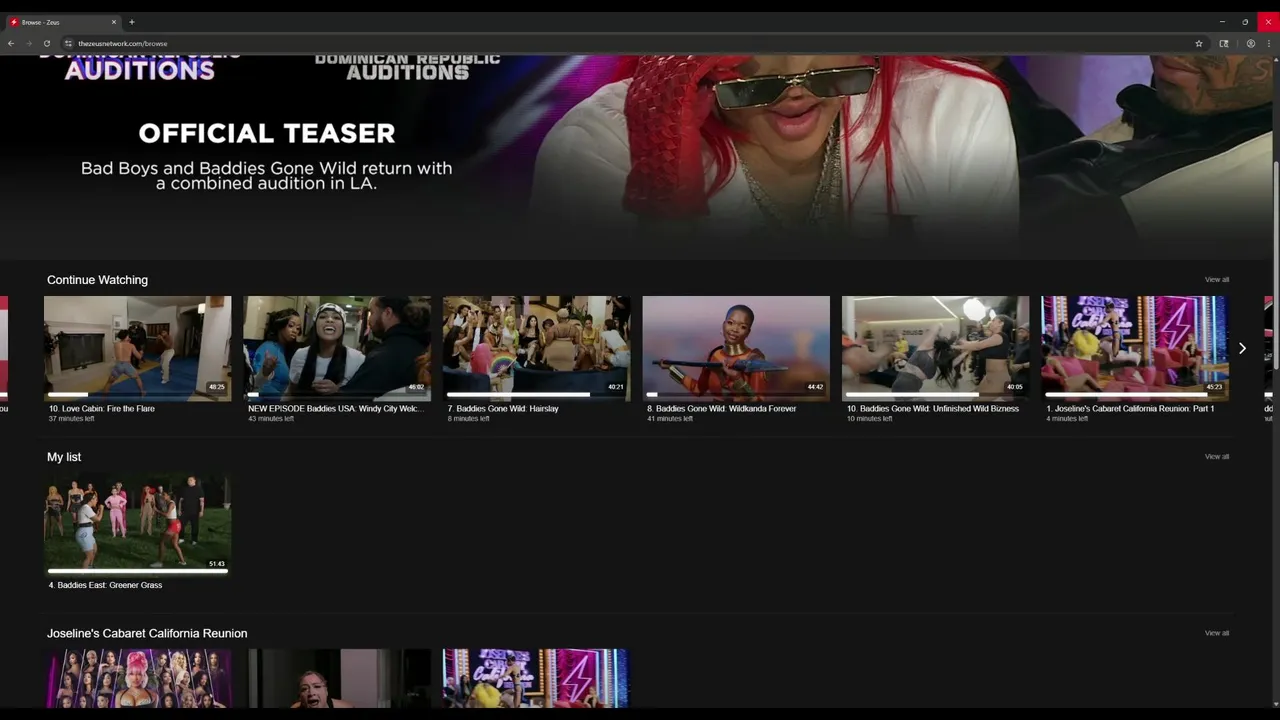
Task: Open third Joseline's Cabaret stage thumbnail
Action: point(536,678)
